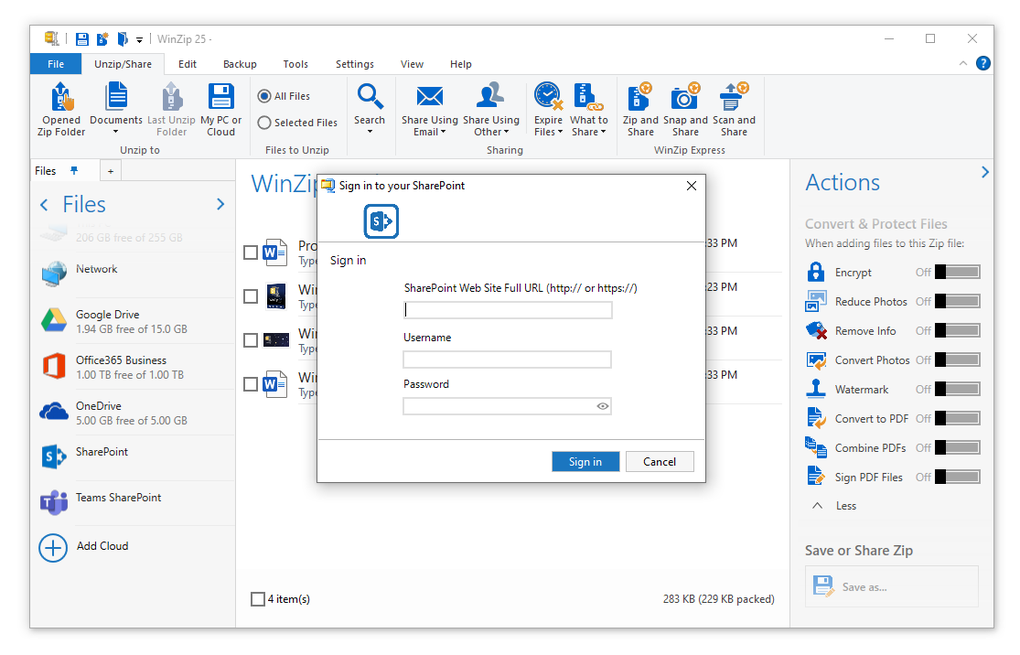Open OneDrive cloud location
The width and height of the screenshot is (1020, 655).
(x=135, y=412)
